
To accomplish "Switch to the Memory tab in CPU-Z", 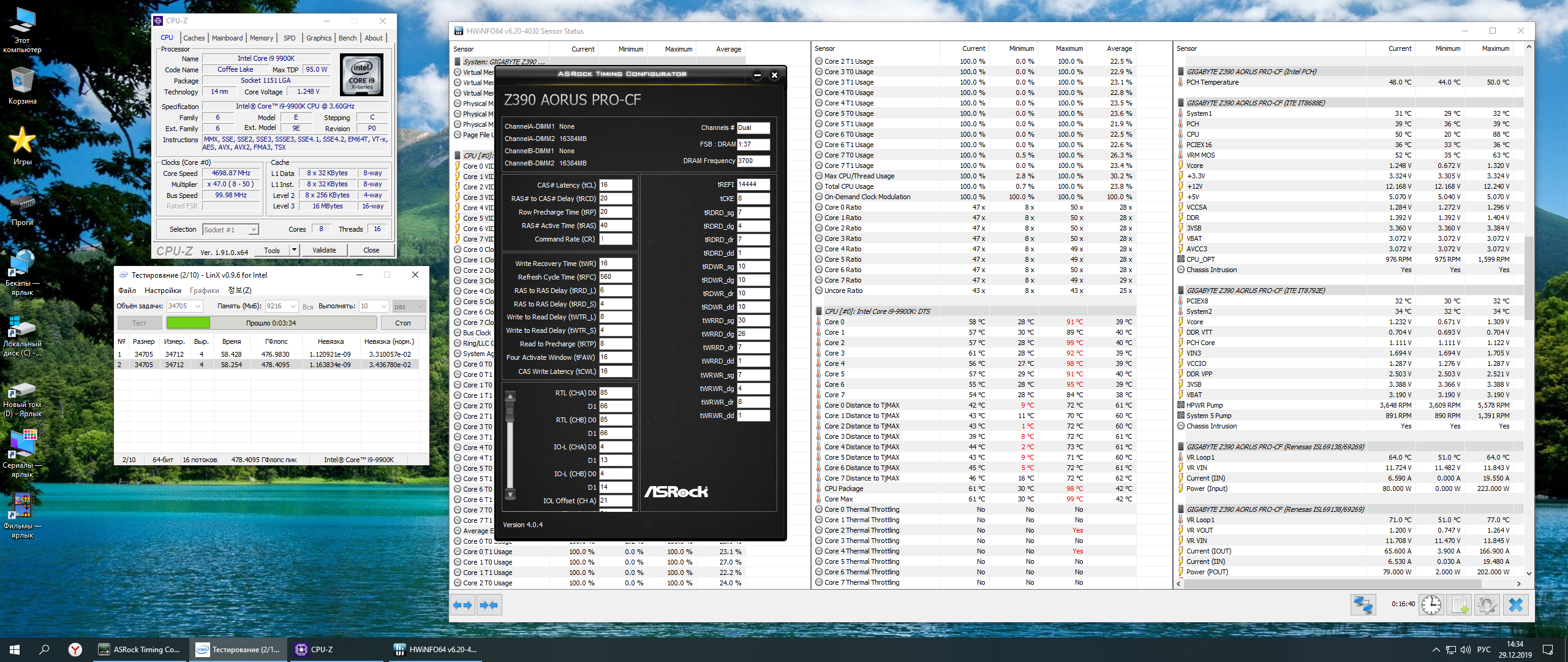I will [262, 38].
